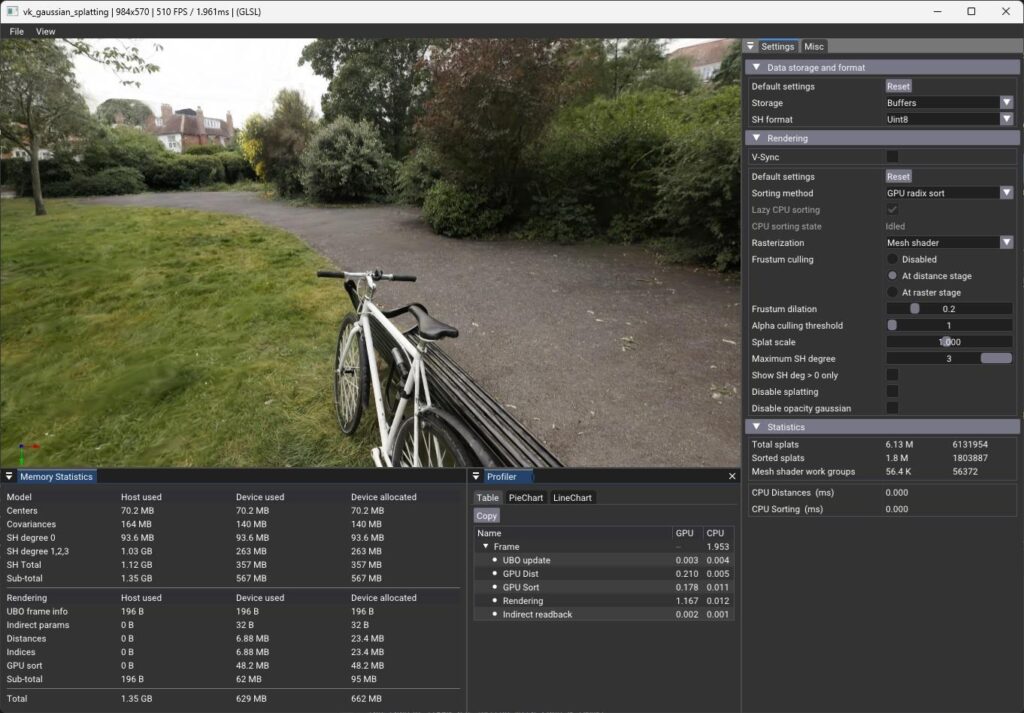1024x713 pixels.
Task: Switch to the PieChart tab
Action: click(x=524, y=497)
